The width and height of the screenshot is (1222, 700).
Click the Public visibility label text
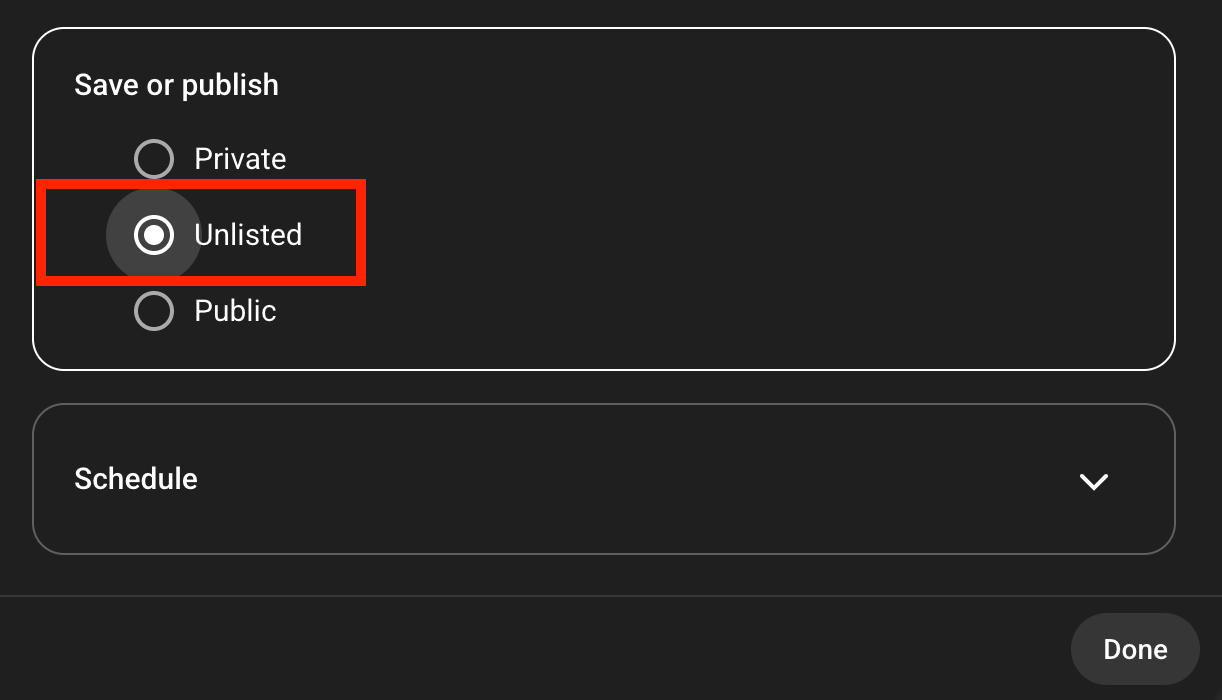pos(235,311)
